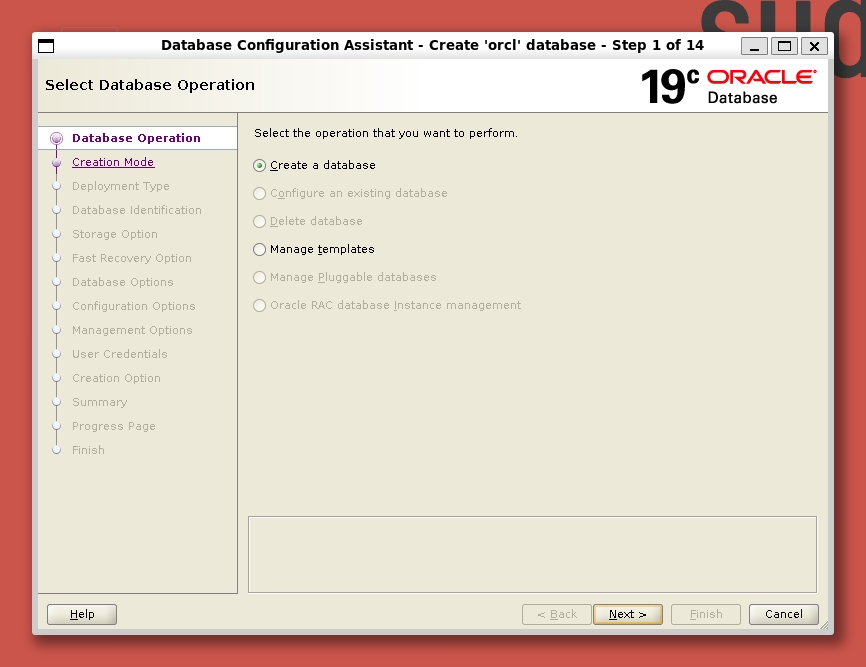
Task: Click the Cancel button
Action: (x=784, y=614)
